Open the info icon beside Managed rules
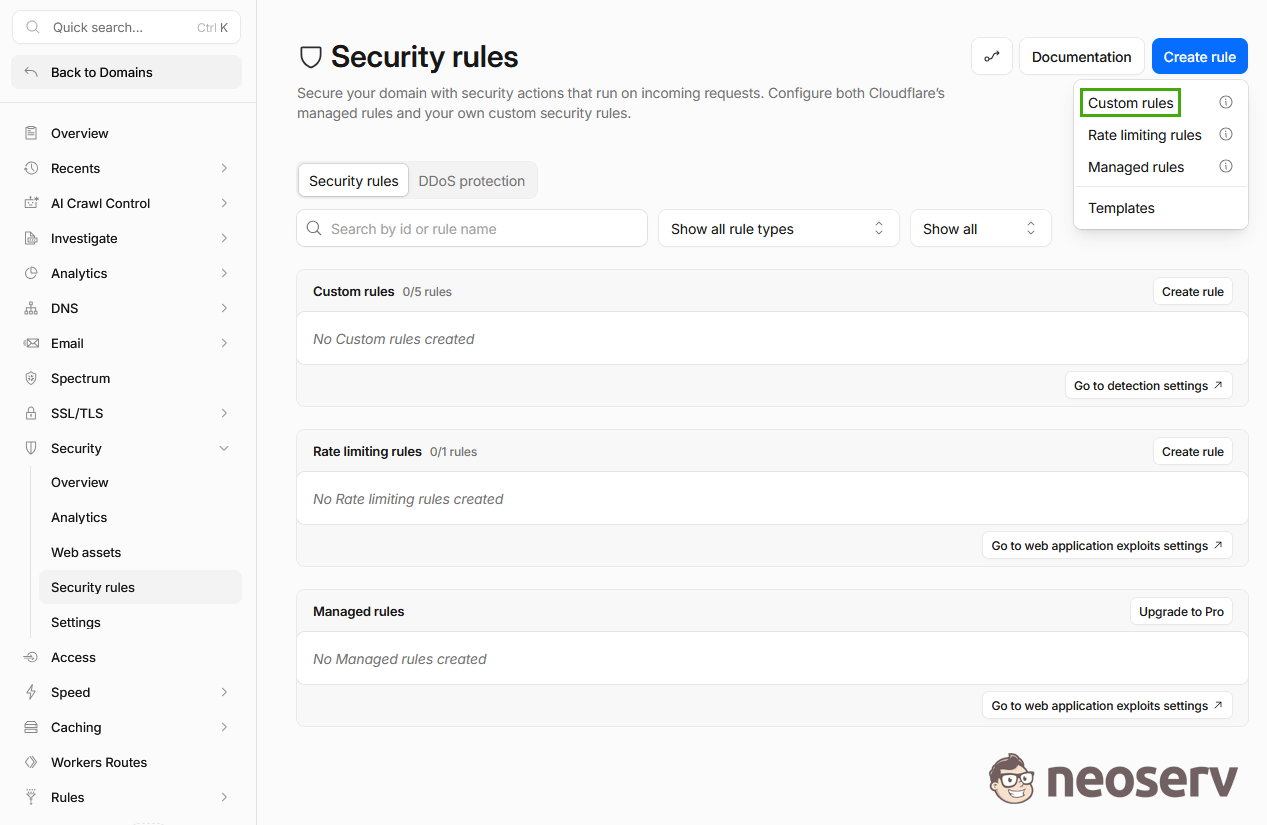The image size is (1267, 825). [1226, 166]
